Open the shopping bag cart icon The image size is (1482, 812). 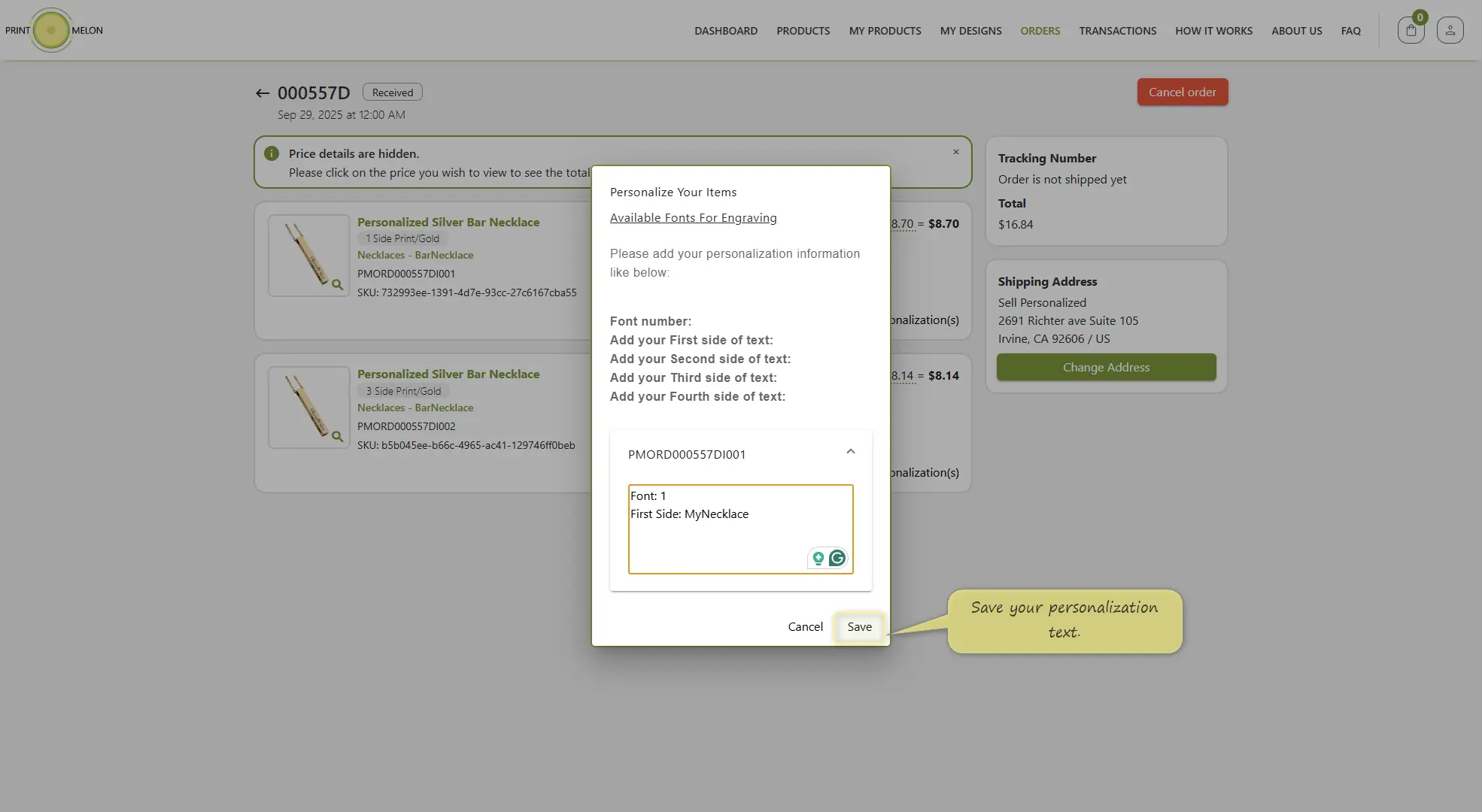(x=1411, y=31)
